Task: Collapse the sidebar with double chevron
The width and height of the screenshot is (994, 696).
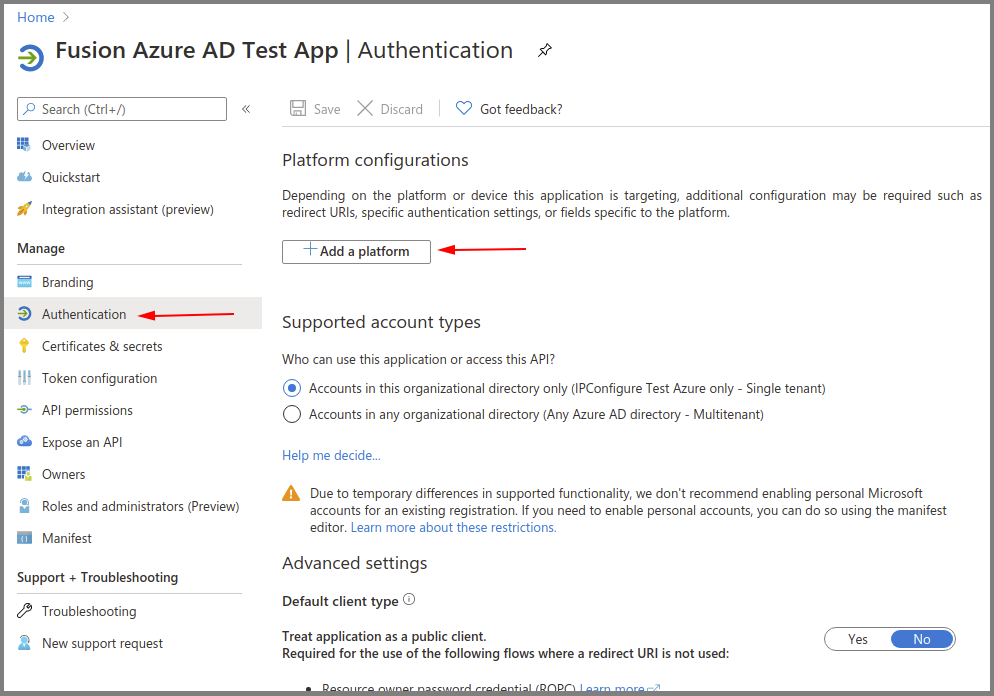Action: 246,109
